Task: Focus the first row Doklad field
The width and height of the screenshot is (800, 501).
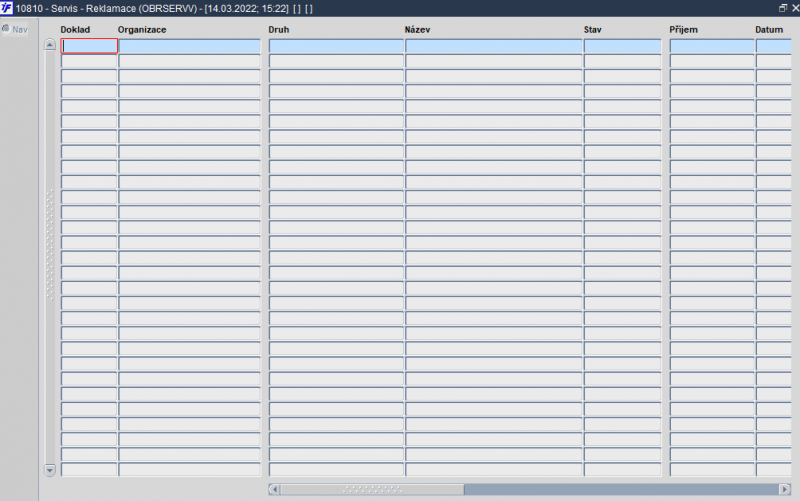Action: pos(89,46)
